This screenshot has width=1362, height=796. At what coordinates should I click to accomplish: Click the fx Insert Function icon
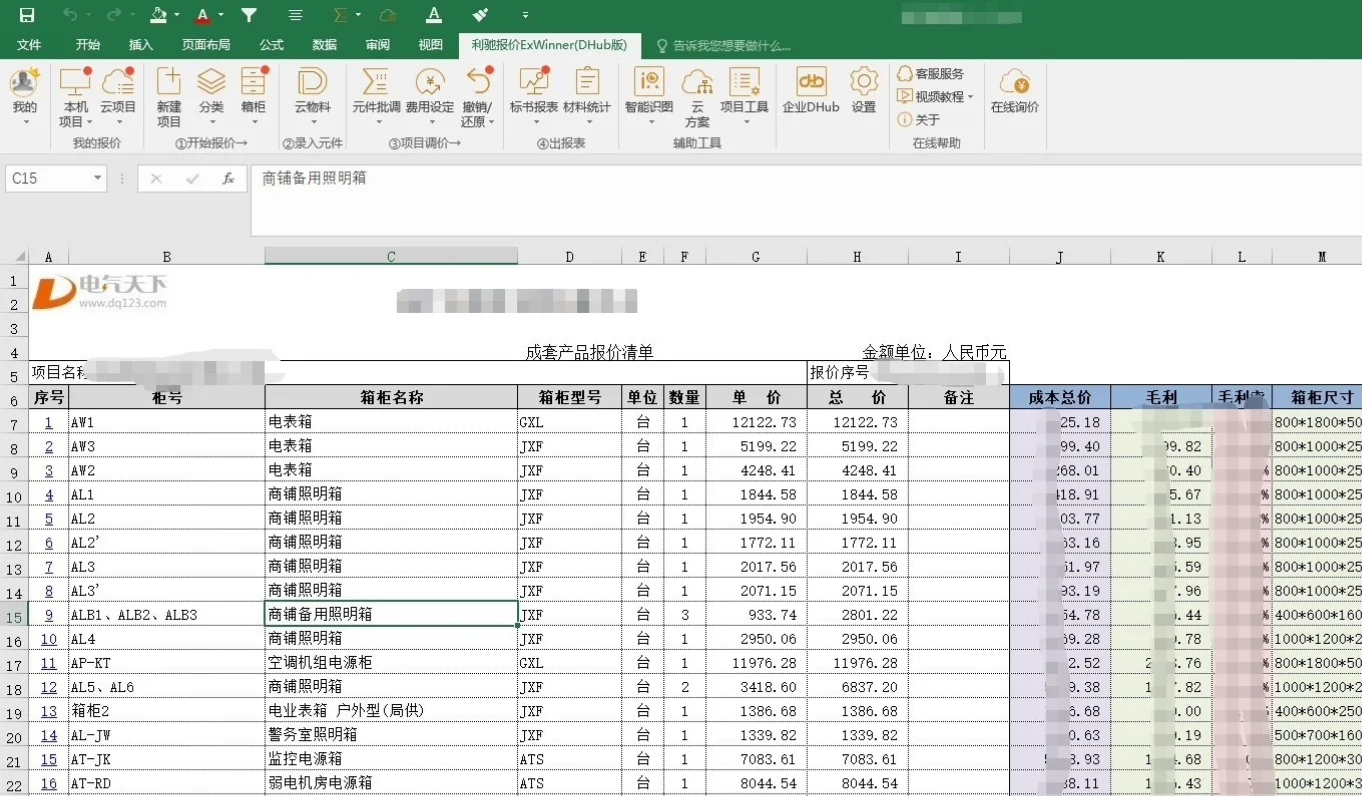(229, 179)
